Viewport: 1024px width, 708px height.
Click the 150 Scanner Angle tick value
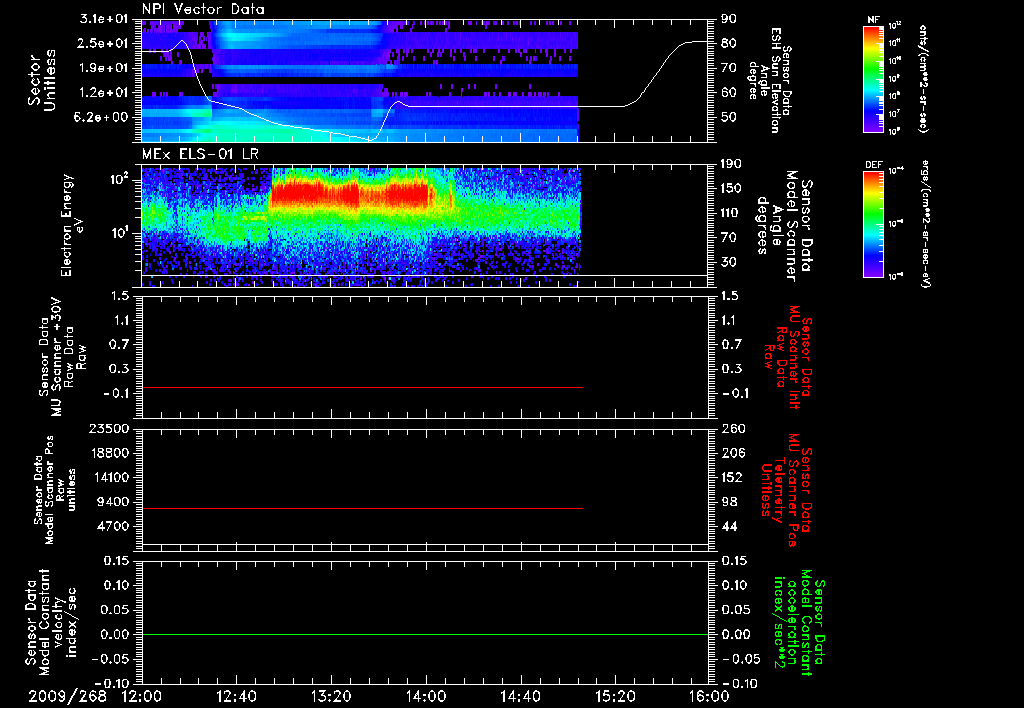coord(731,189)
